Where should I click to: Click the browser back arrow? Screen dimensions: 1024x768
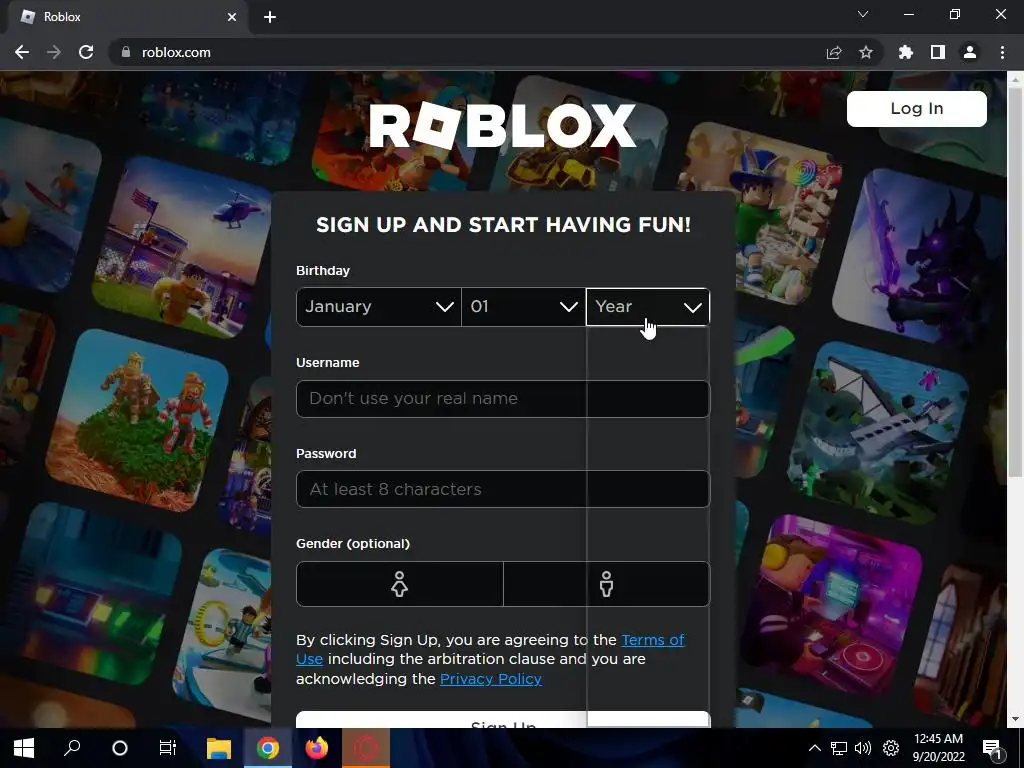coord(22,52)
